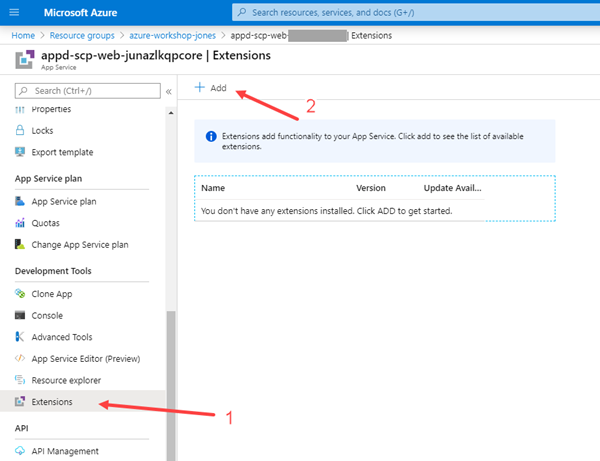Navigate to azure-workshop-jones breadcrumb
Image resolution: width=600 pixels, height=461 pixels.
click(x=170, y=35)
